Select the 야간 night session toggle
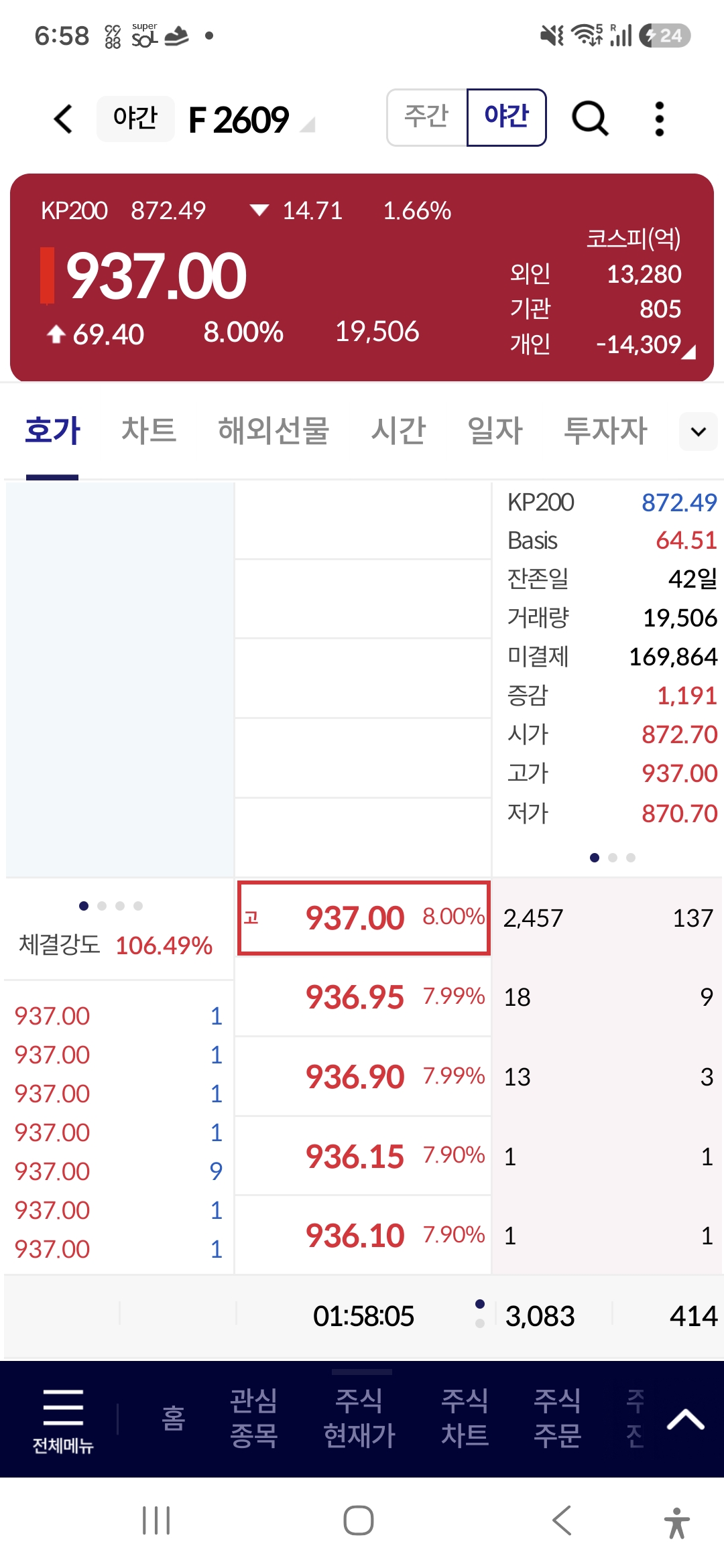Viewport: 724px width, 1568px height. coord(507,117)
